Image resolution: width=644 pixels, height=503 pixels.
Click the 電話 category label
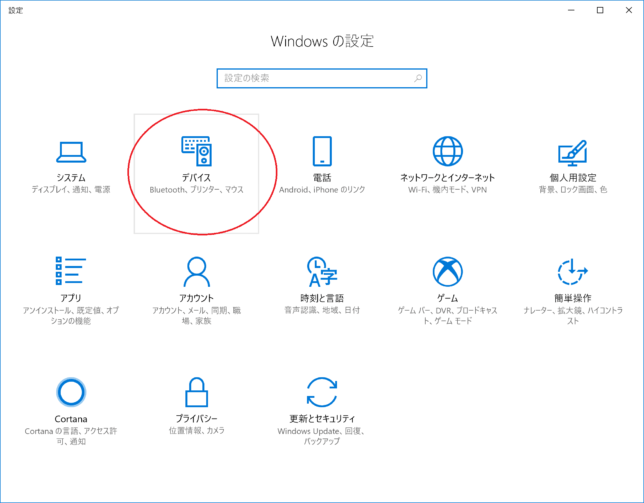(322, 178)
